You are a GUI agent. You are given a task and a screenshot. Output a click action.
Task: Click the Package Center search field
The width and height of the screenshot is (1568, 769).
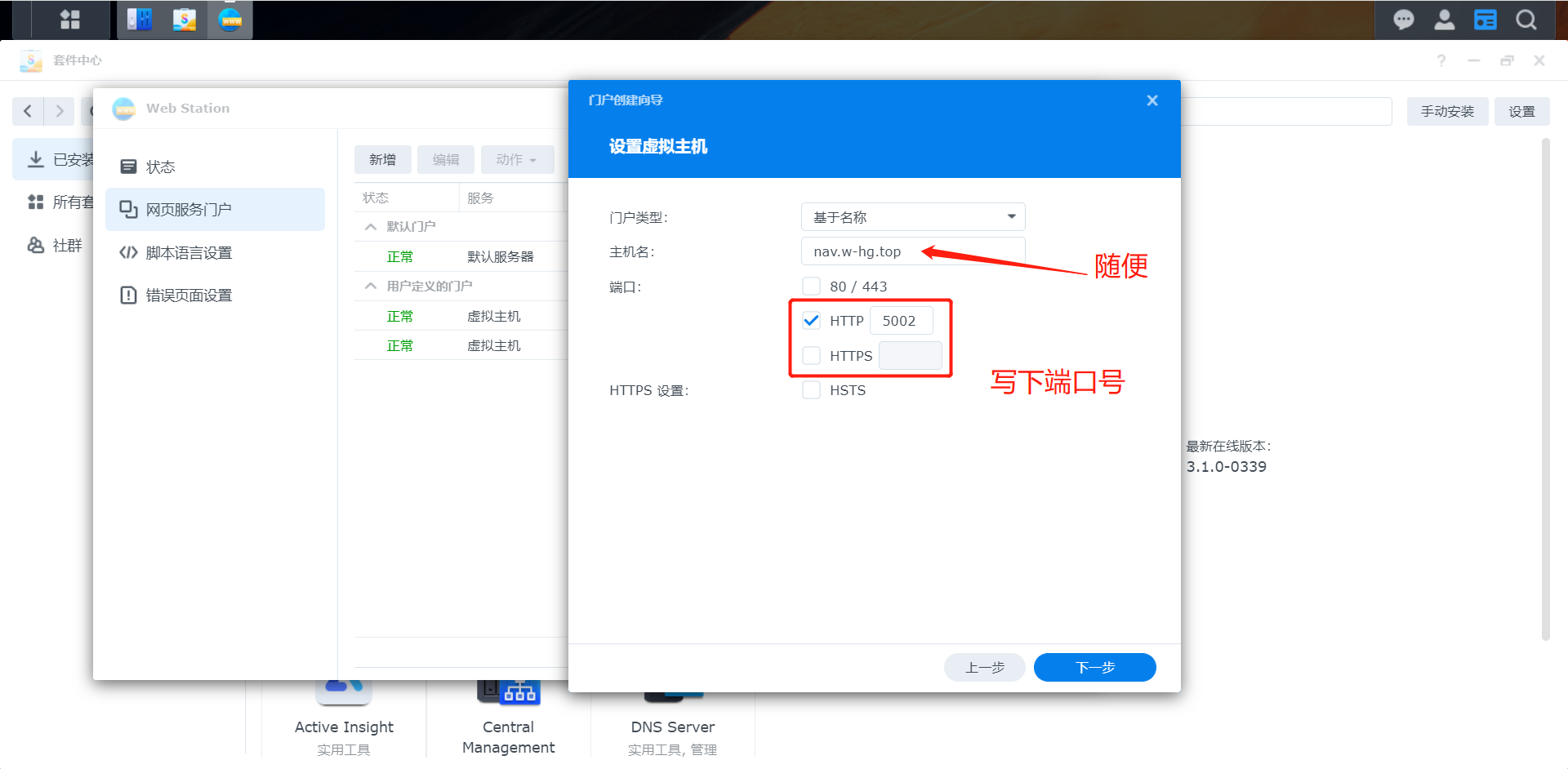point(1286,111)
